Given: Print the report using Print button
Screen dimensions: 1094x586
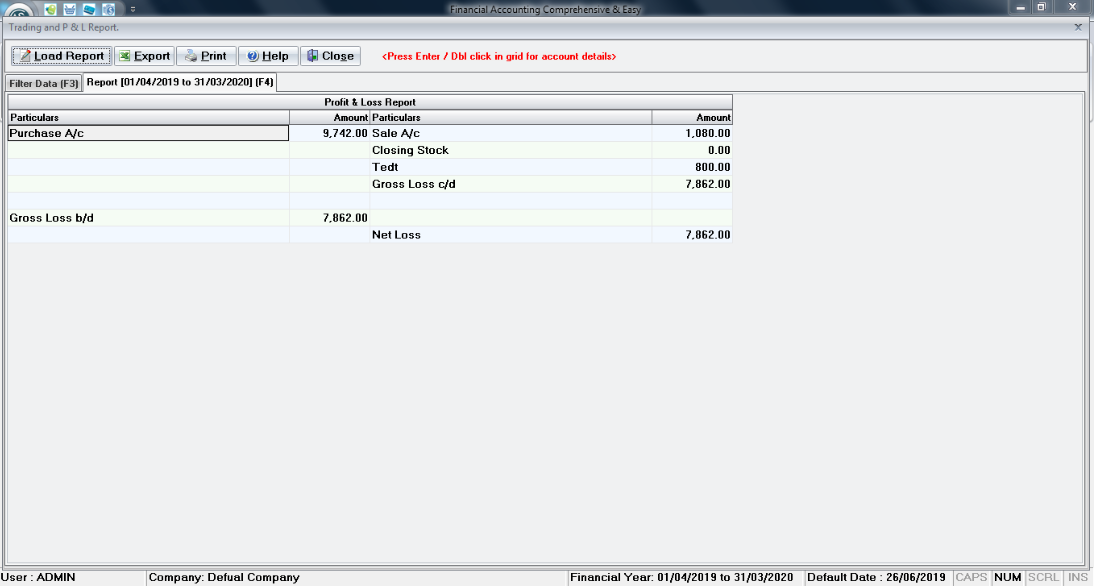Looking at the screenshot, I should [x=205, y=56].
